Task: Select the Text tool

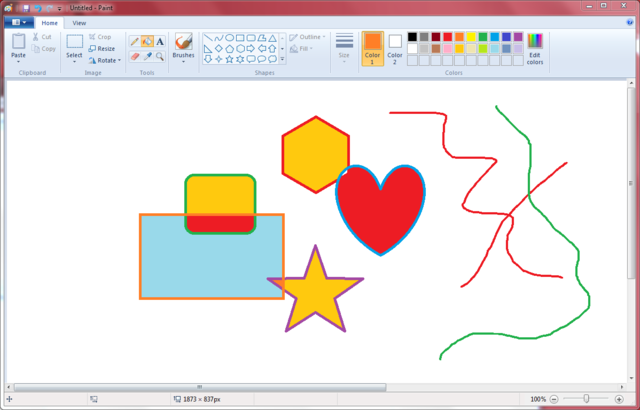Action: (160, 42)
